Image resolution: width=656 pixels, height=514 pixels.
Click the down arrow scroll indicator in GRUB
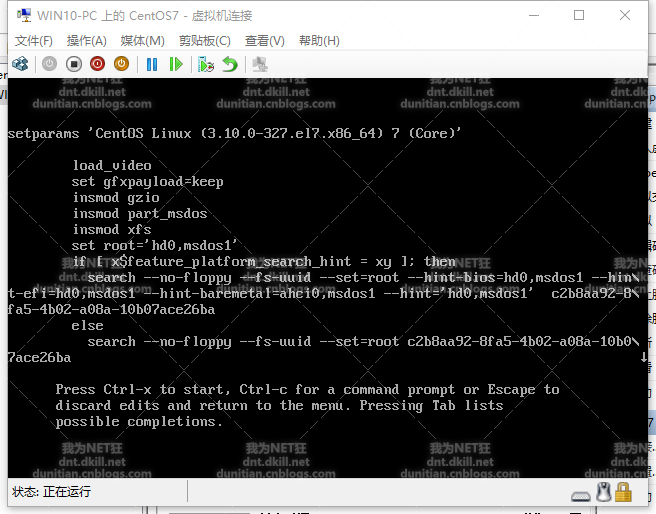(x=643, y=357)
